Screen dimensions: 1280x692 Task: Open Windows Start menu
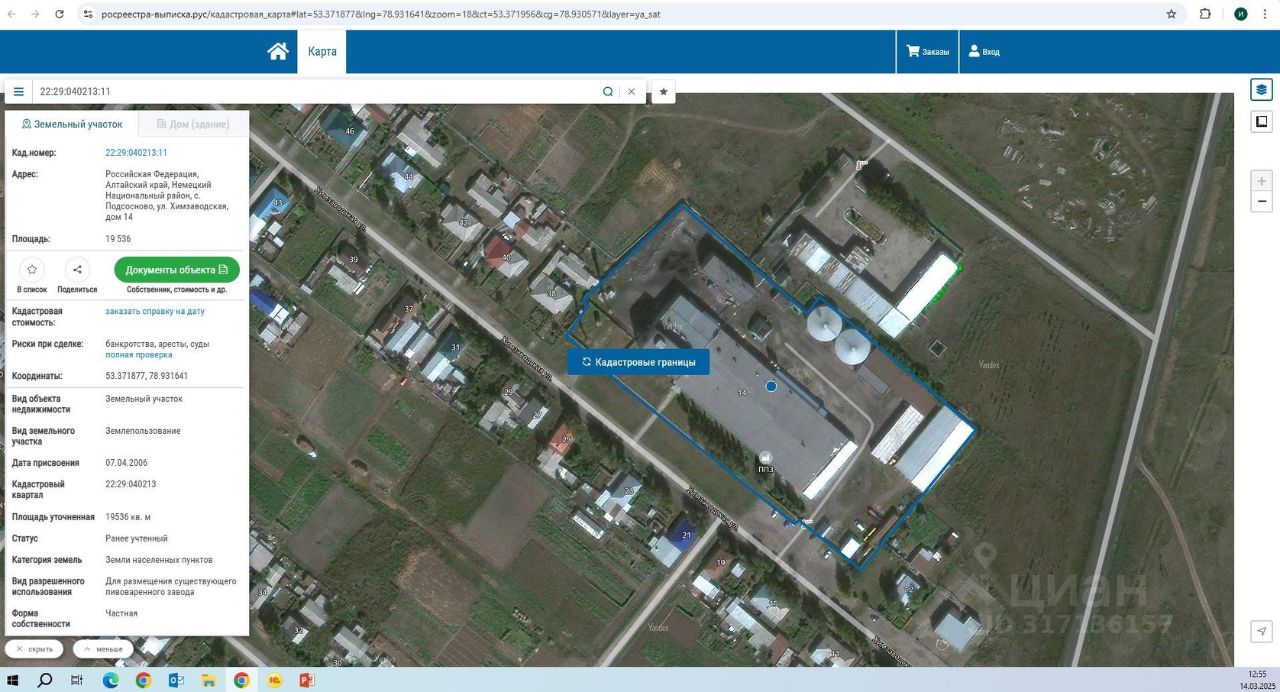13,680
